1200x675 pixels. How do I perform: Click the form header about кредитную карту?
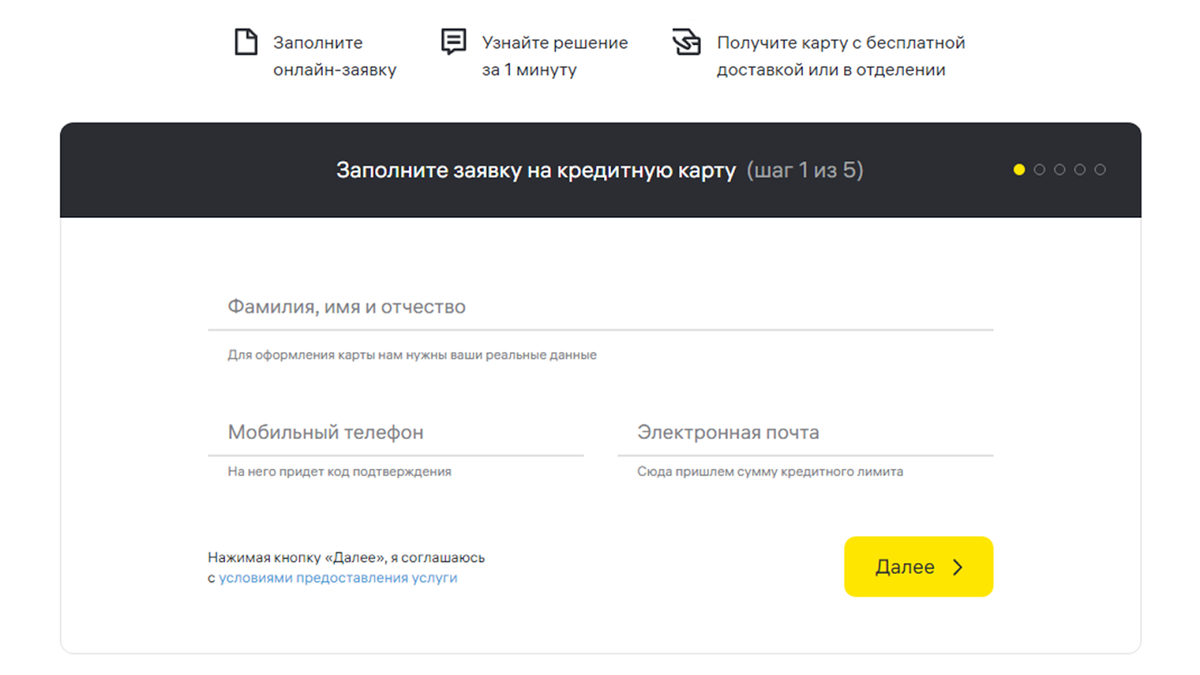[x=600, y=170]
